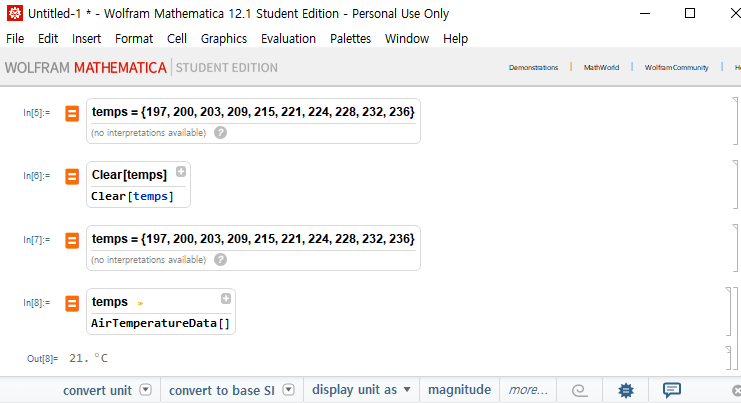The image size is (741, 403).
Task: Click the swirl icon in suggestions bar
Action: 579,390
